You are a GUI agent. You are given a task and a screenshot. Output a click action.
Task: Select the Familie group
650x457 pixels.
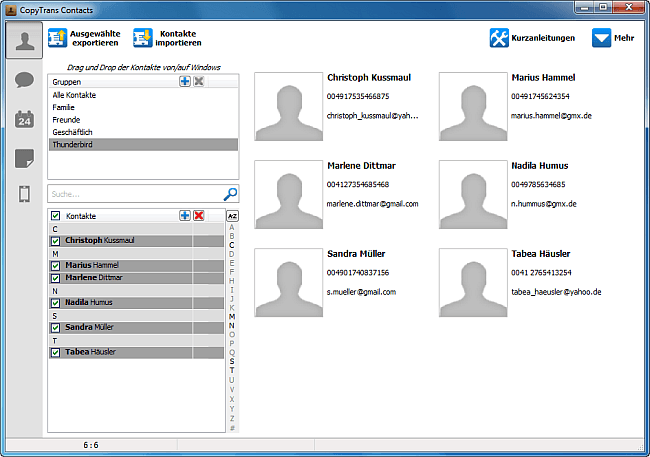point(143,107)
